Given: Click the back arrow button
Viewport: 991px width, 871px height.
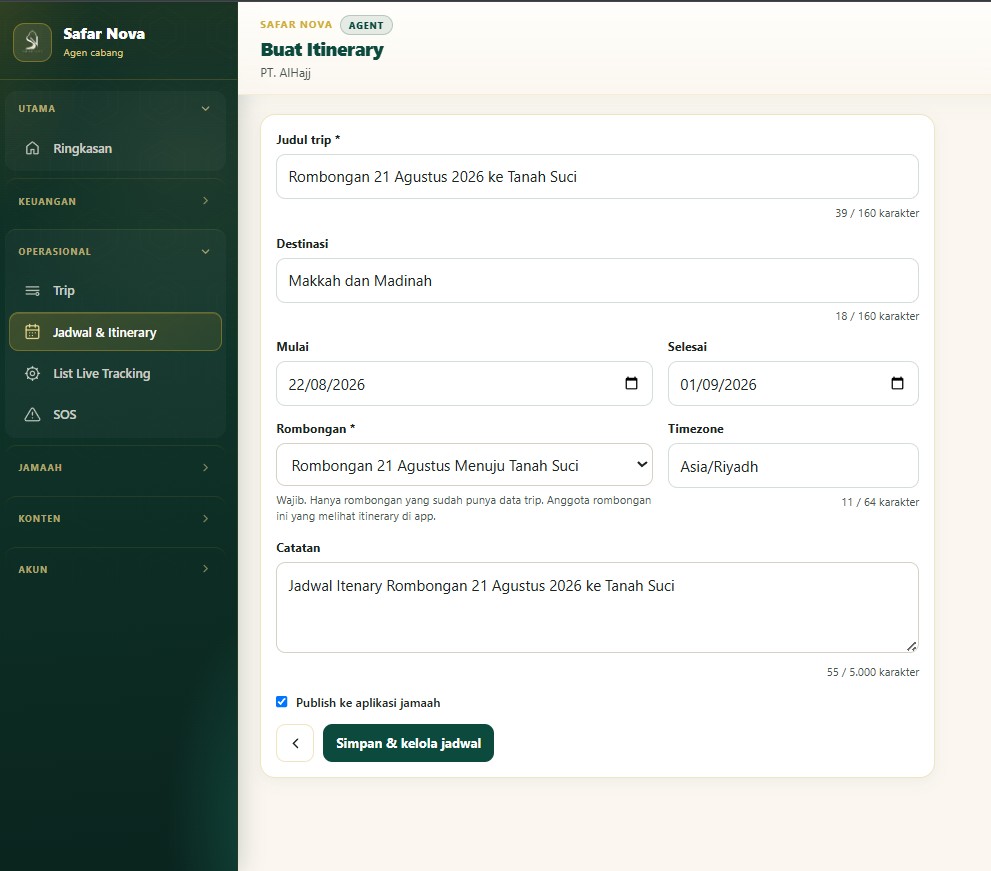Looking at the screenshot, I should tap(295, 743).
